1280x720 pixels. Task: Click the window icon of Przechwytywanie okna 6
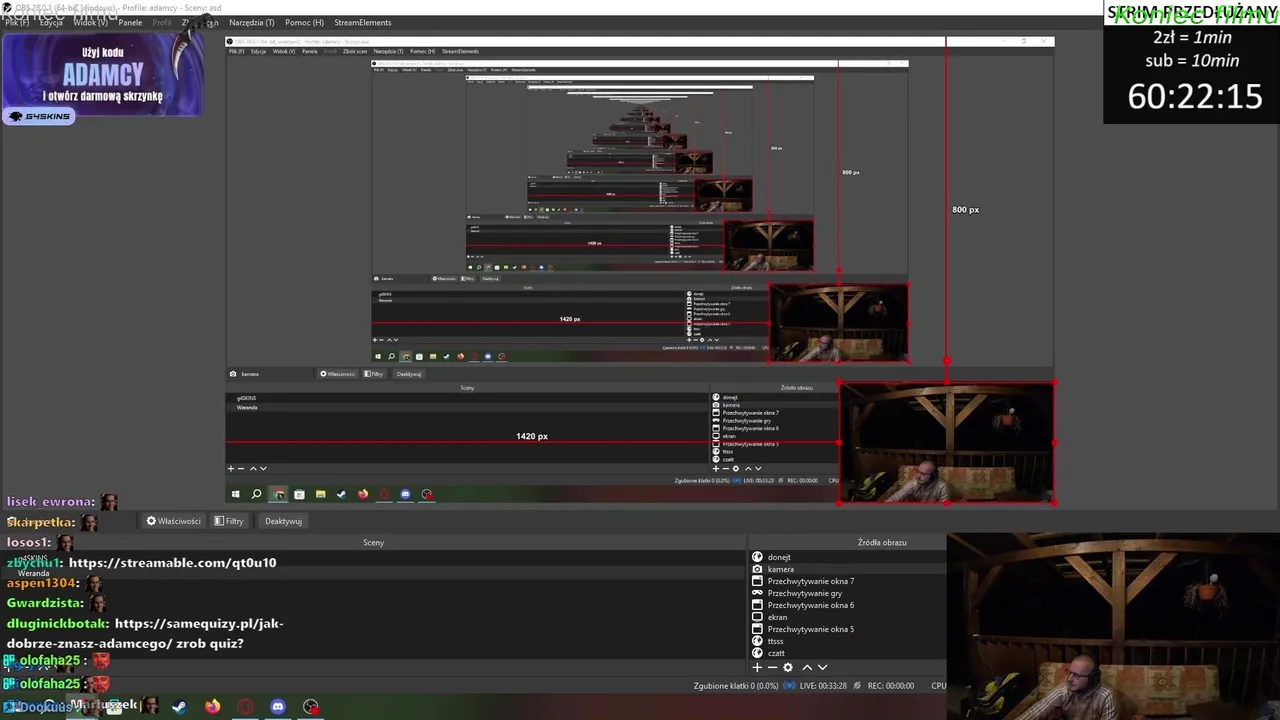[757, 605]
